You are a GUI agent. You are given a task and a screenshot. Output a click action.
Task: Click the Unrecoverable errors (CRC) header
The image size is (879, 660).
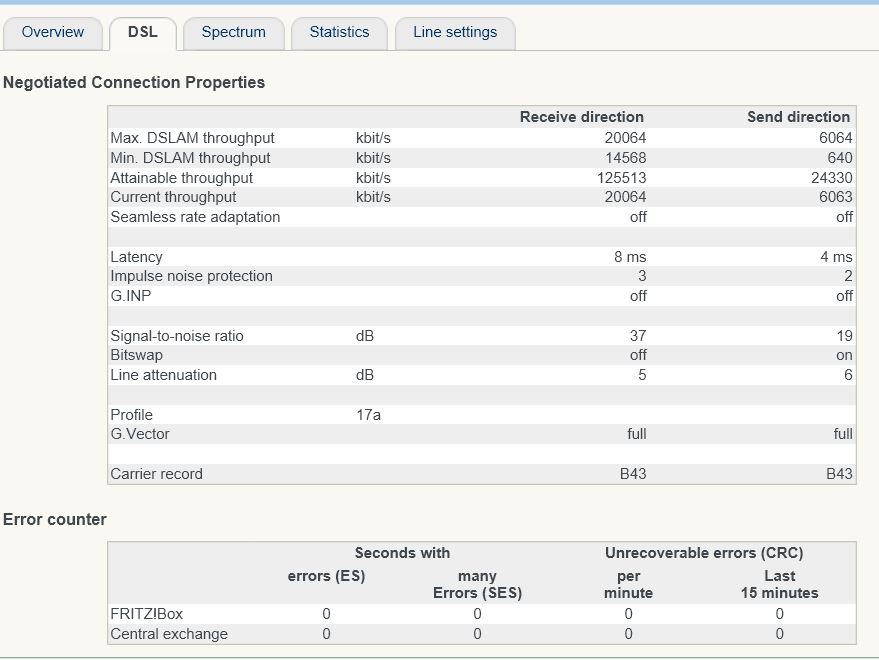(x=703, y=553)
